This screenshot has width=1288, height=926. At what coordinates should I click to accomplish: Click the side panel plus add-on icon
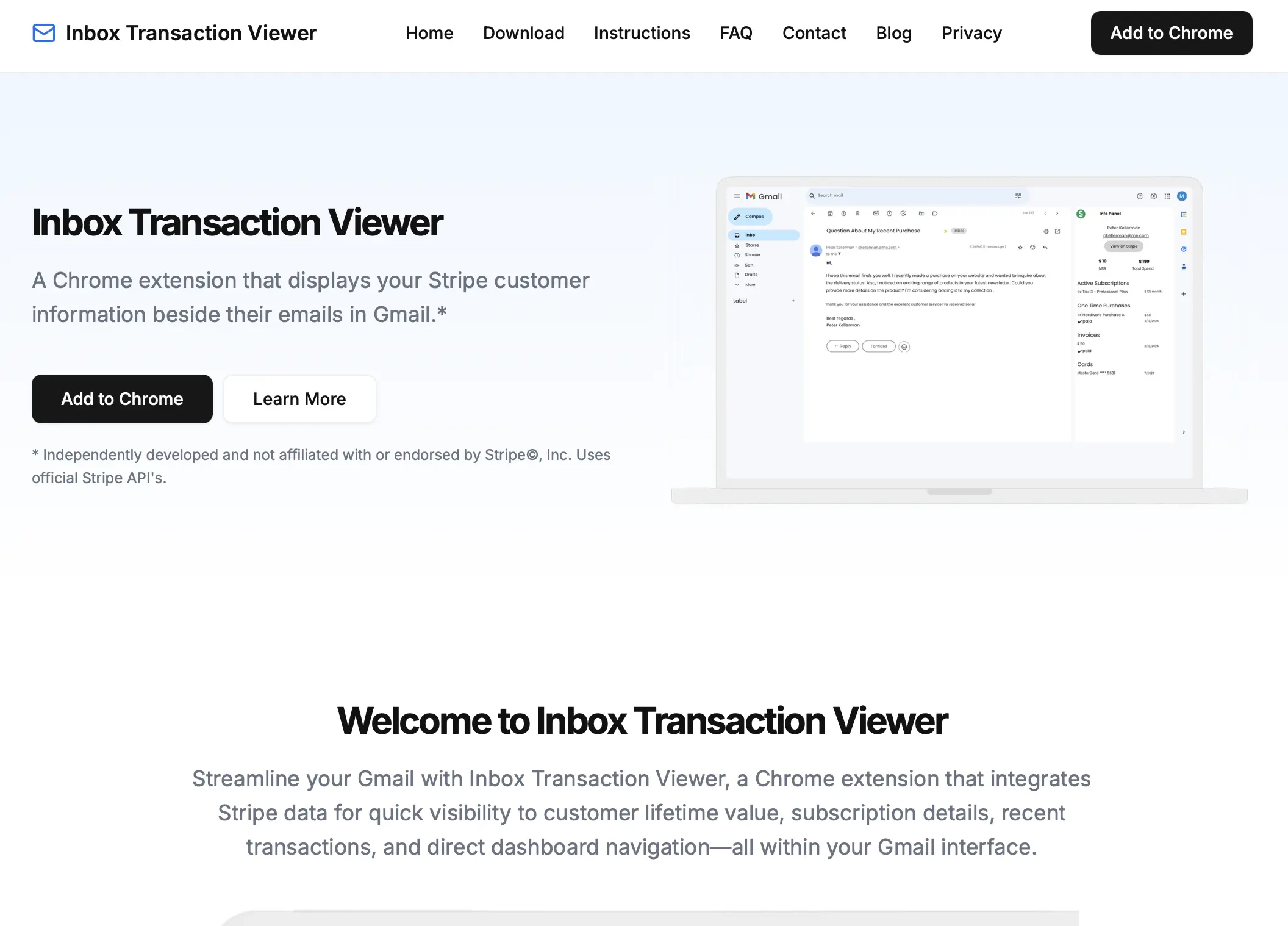pyautogui.click(x=1184, y=294)
